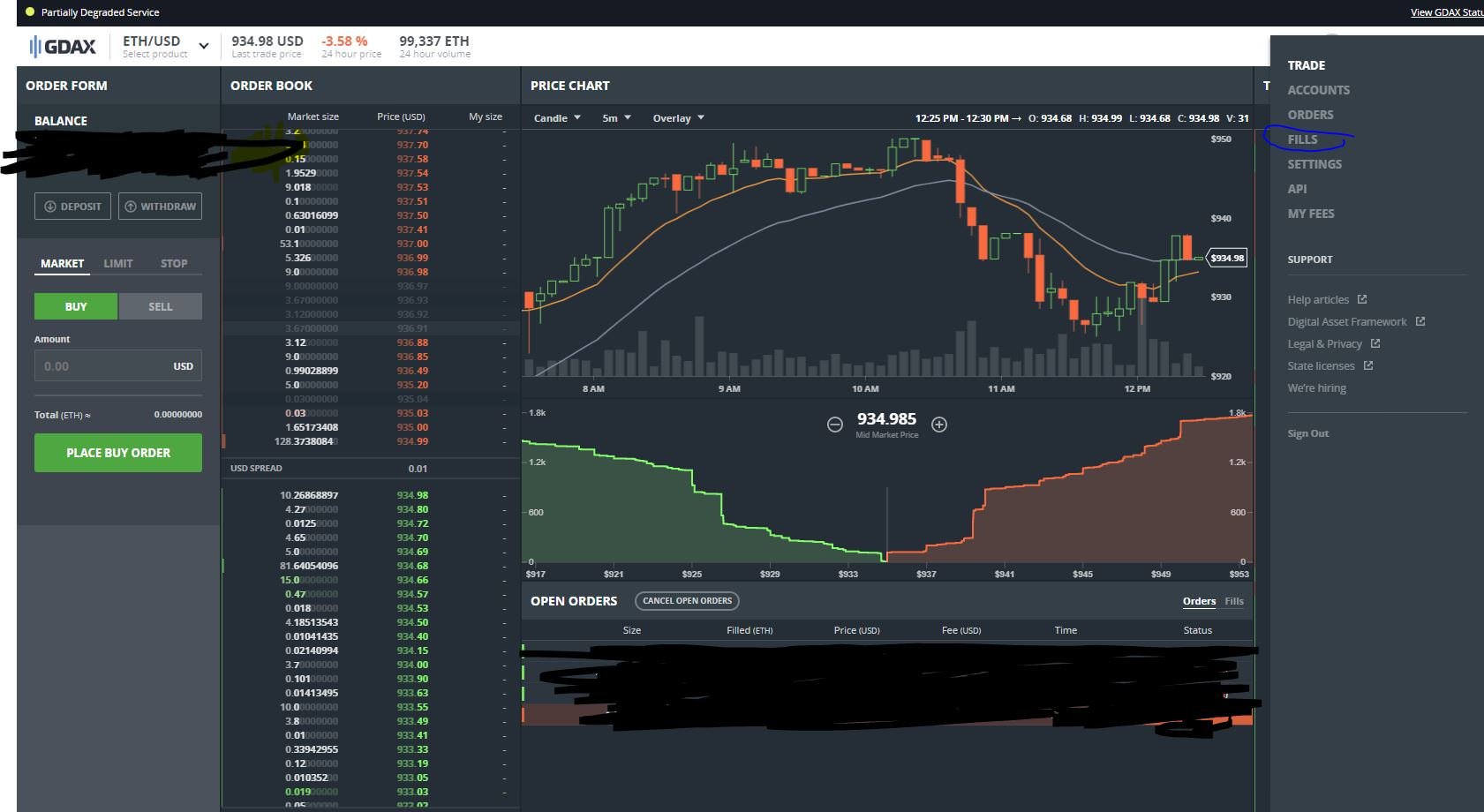The width and height of the screenshot is (1484, 812).
Task: Click market size 81.64054096 row
Action: click(x=370, y=566)
